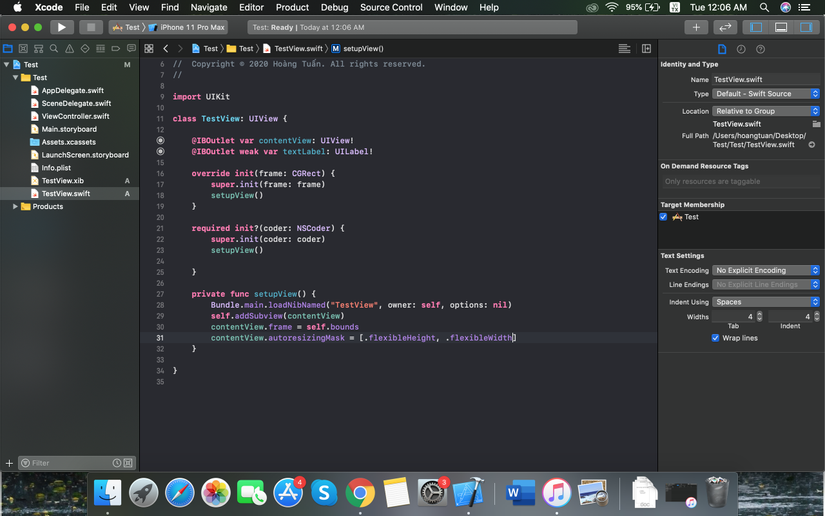Open the Source Control menu

pos(391,7)
